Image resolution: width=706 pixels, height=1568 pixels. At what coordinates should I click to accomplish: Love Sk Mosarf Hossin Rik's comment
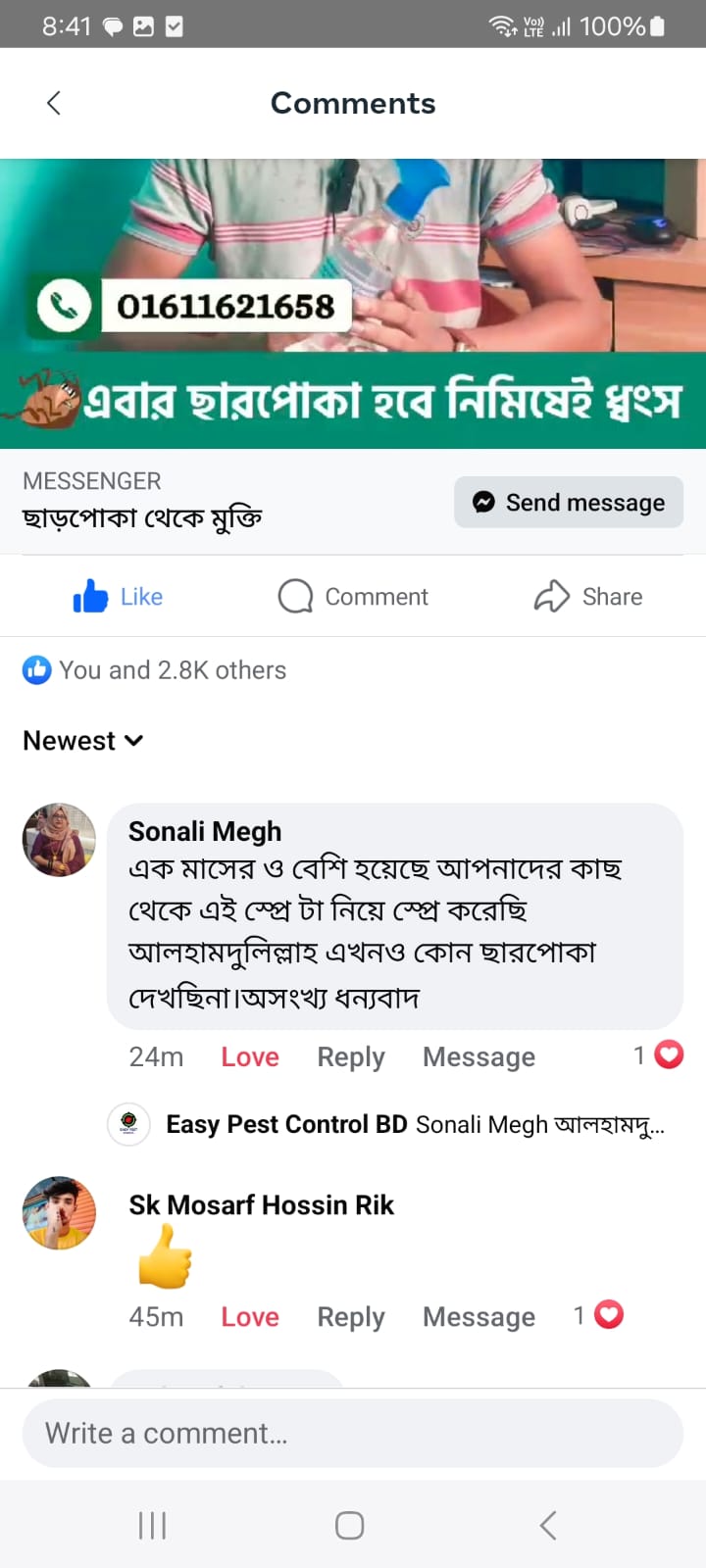click(250, 1316)
